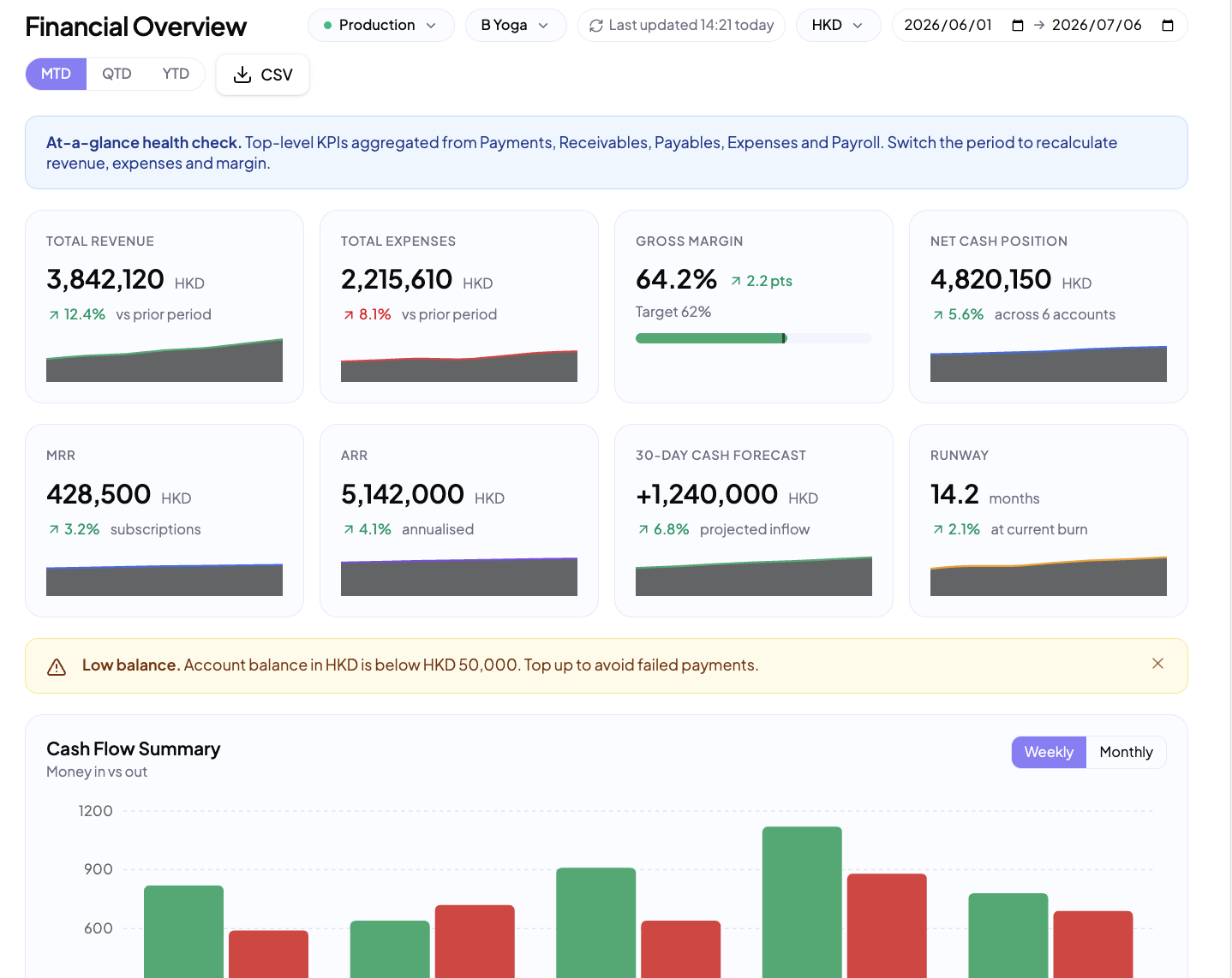Click the Financial Overview heading
Screen dimensions: 1232x978
pos(136,27)
